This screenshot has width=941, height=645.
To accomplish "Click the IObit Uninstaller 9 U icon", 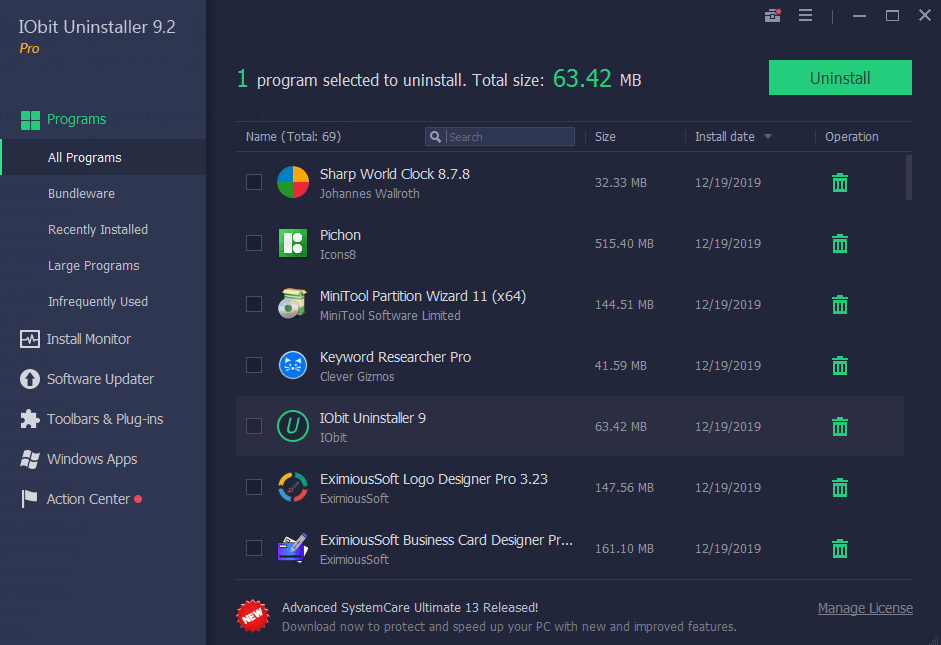I will click(293, 426).
